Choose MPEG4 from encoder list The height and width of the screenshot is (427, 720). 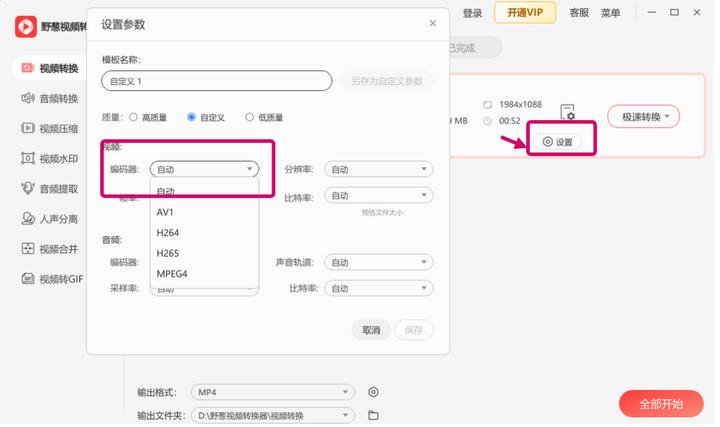point(204,274)
